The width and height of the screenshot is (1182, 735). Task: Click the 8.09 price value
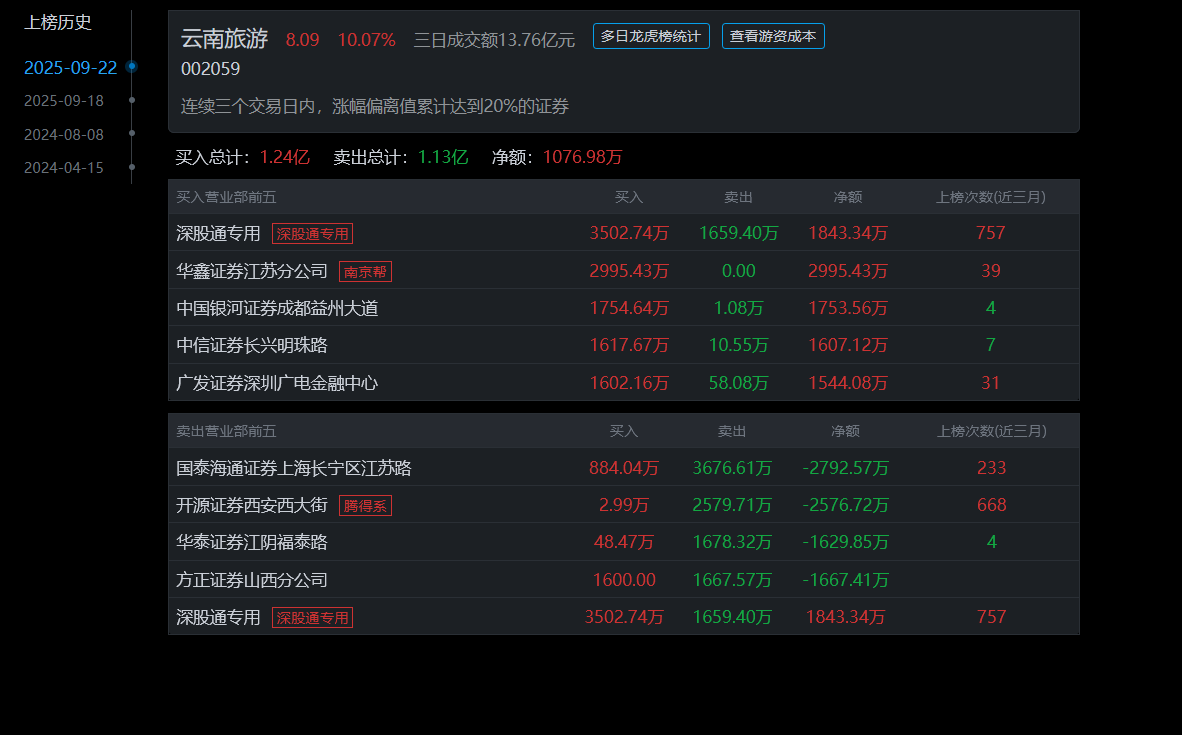(x=302, y=40)
